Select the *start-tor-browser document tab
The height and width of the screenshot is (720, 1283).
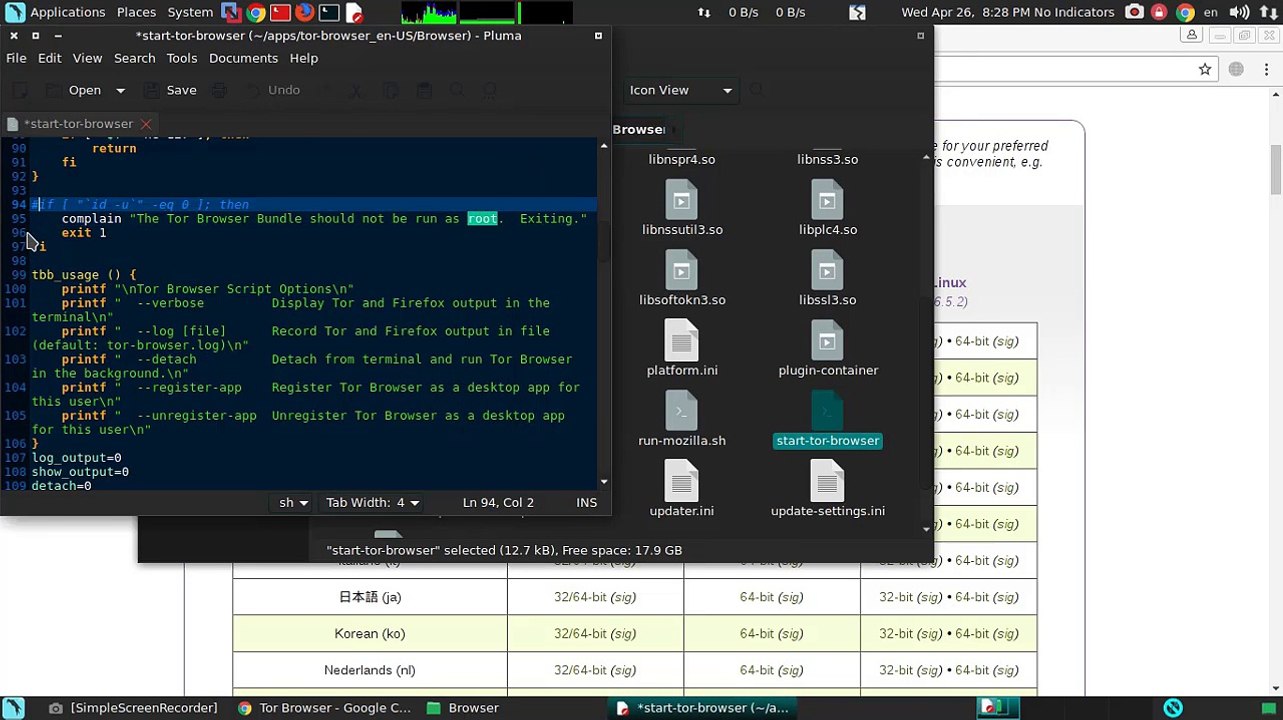point(78,124)
